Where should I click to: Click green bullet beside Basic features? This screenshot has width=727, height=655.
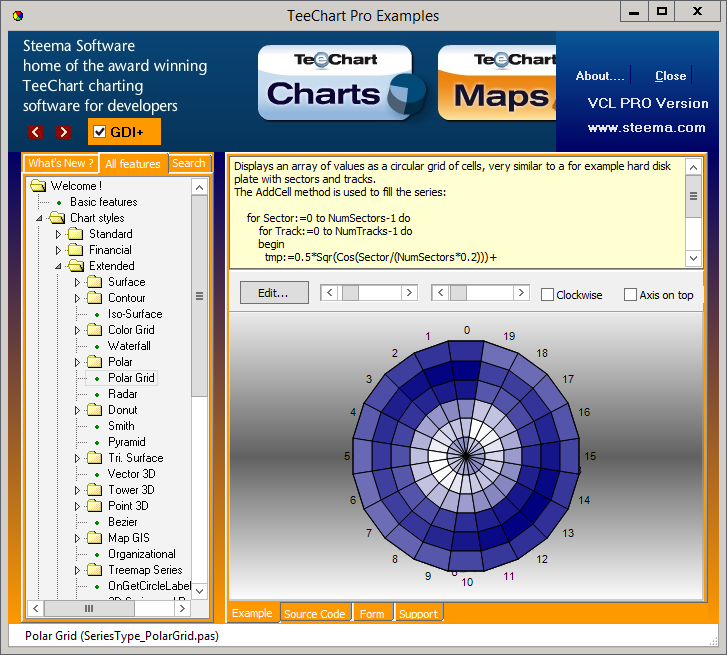[x=59, y=203]
